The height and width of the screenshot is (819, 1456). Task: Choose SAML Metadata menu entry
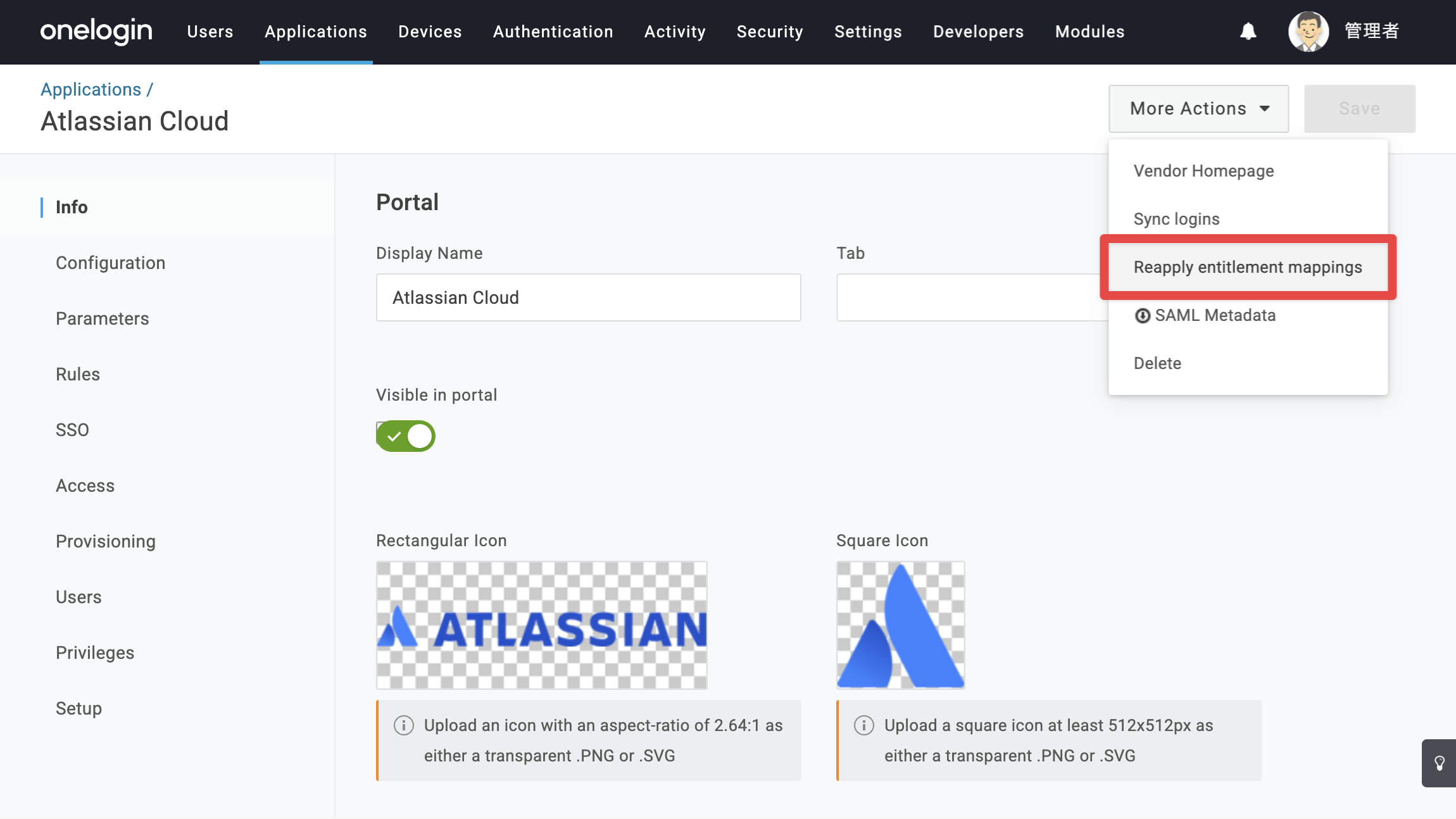click(1248, 315)
